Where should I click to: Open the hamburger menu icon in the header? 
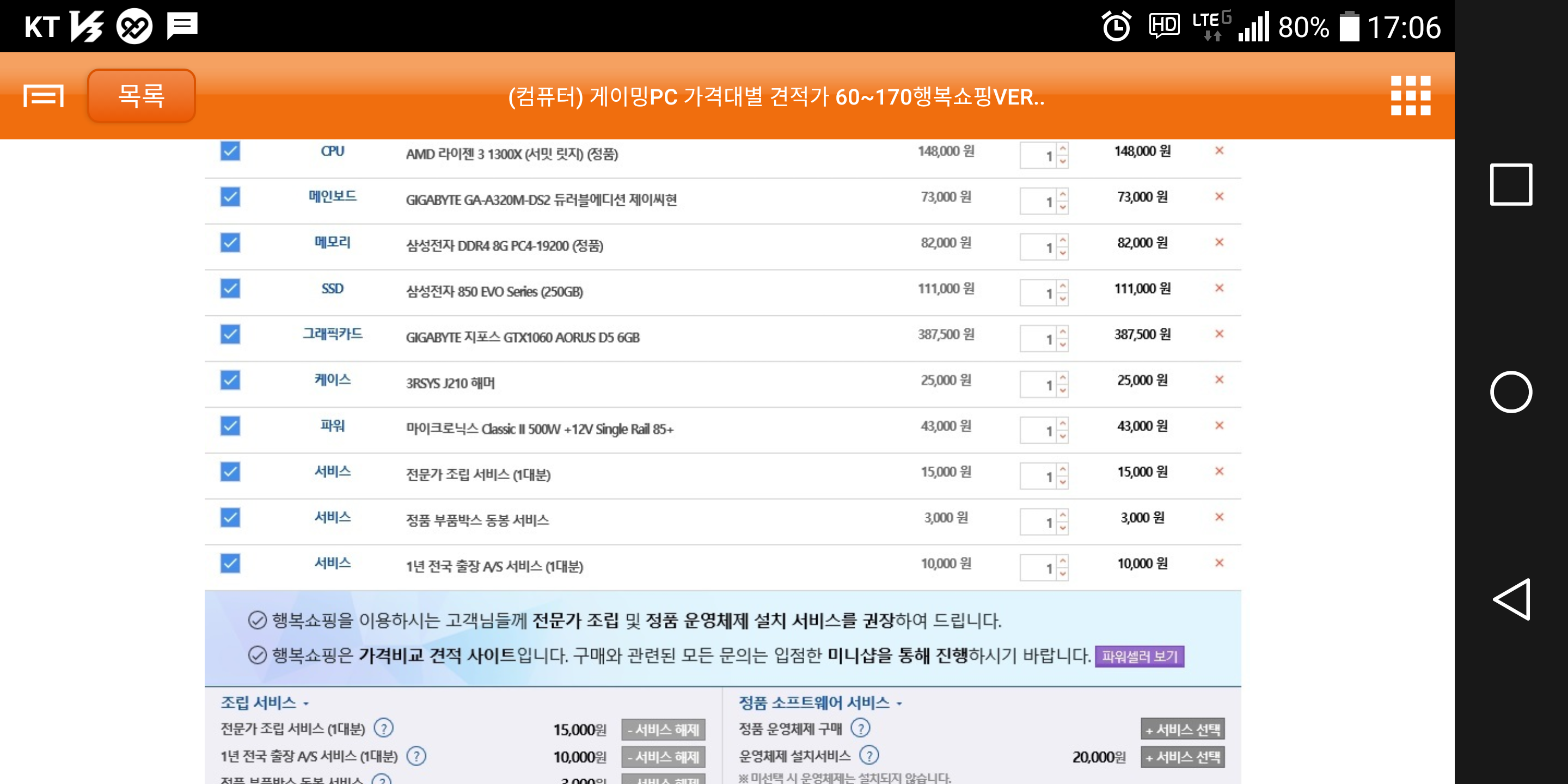[43, 96]
